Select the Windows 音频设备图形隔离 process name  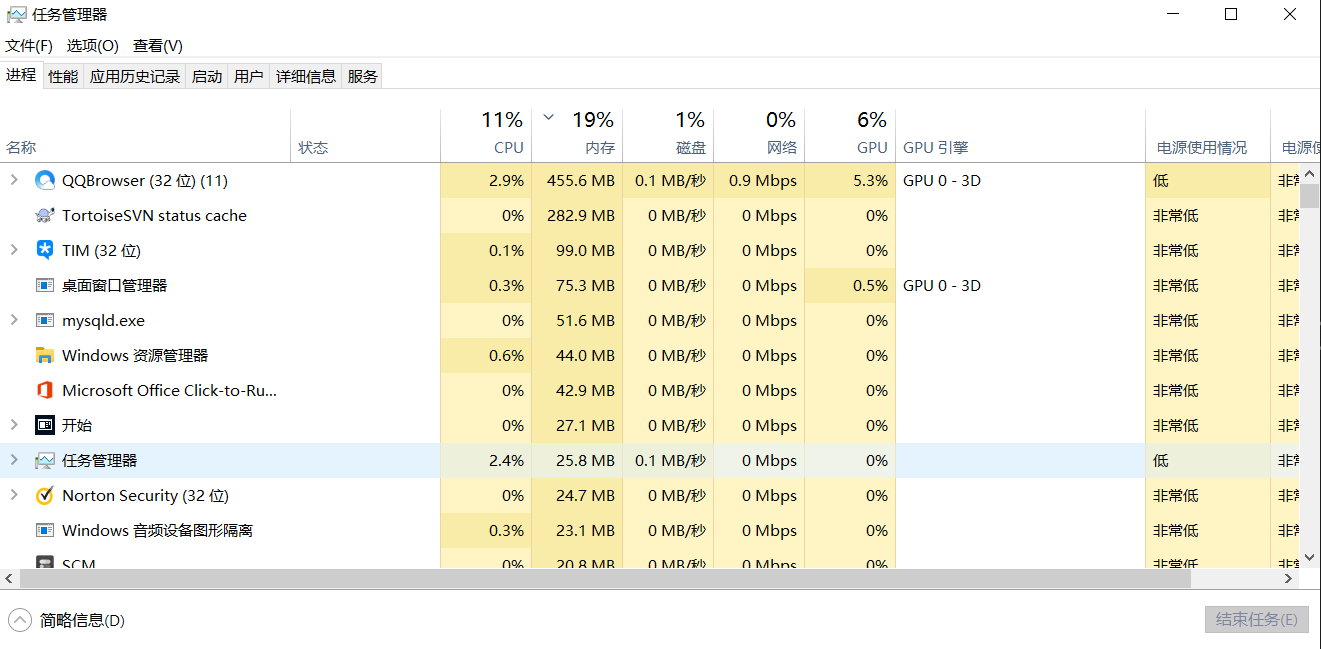click(157, 531)
